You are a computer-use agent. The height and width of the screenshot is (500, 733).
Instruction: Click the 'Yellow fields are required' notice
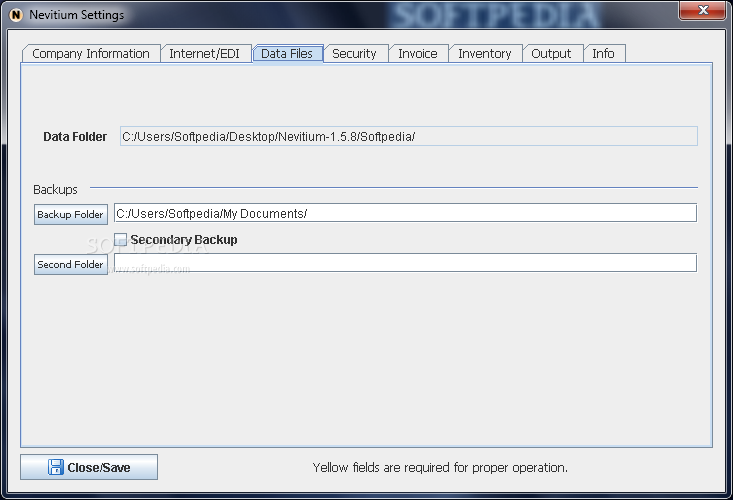coord(440,468)
